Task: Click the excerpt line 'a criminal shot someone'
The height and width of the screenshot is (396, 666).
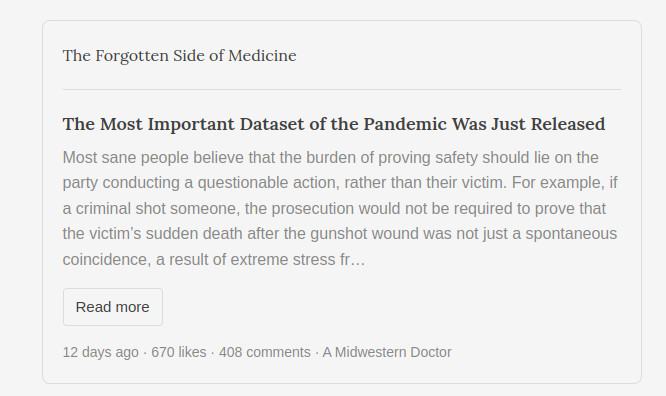Action: 334,209
